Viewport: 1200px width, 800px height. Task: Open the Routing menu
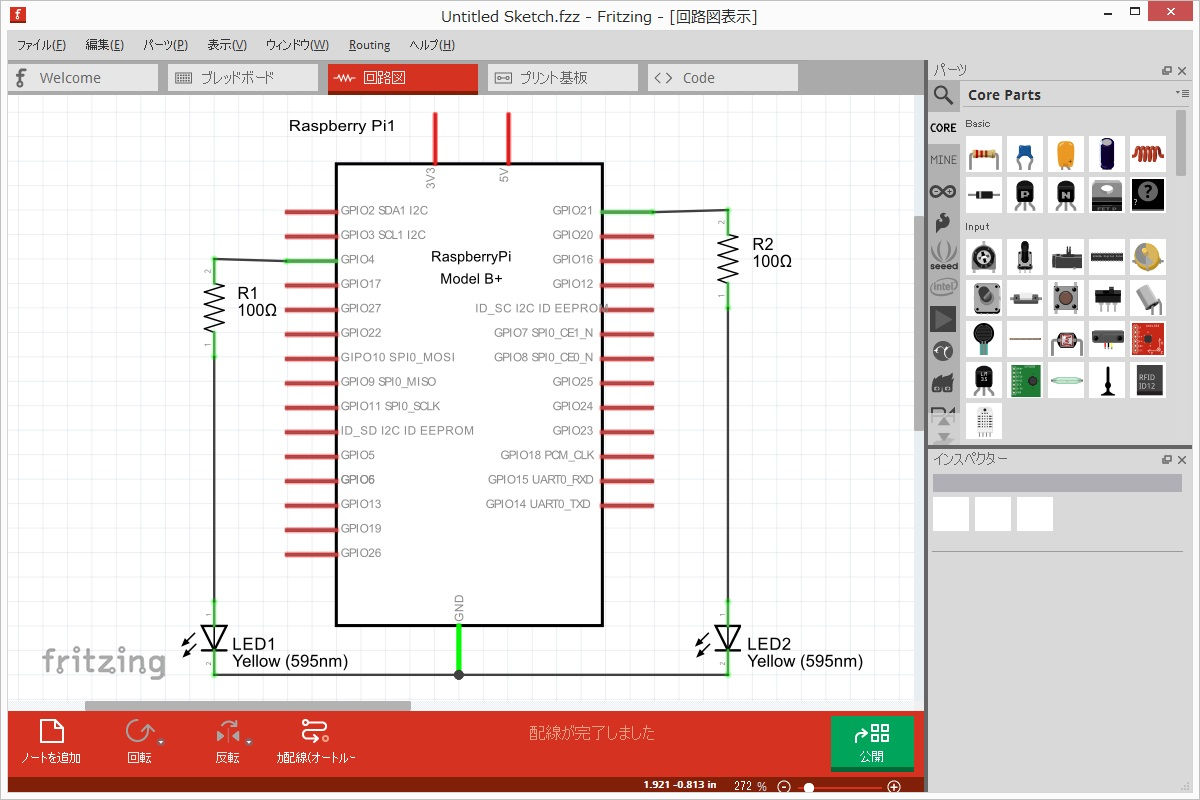[x=369, y=45]
